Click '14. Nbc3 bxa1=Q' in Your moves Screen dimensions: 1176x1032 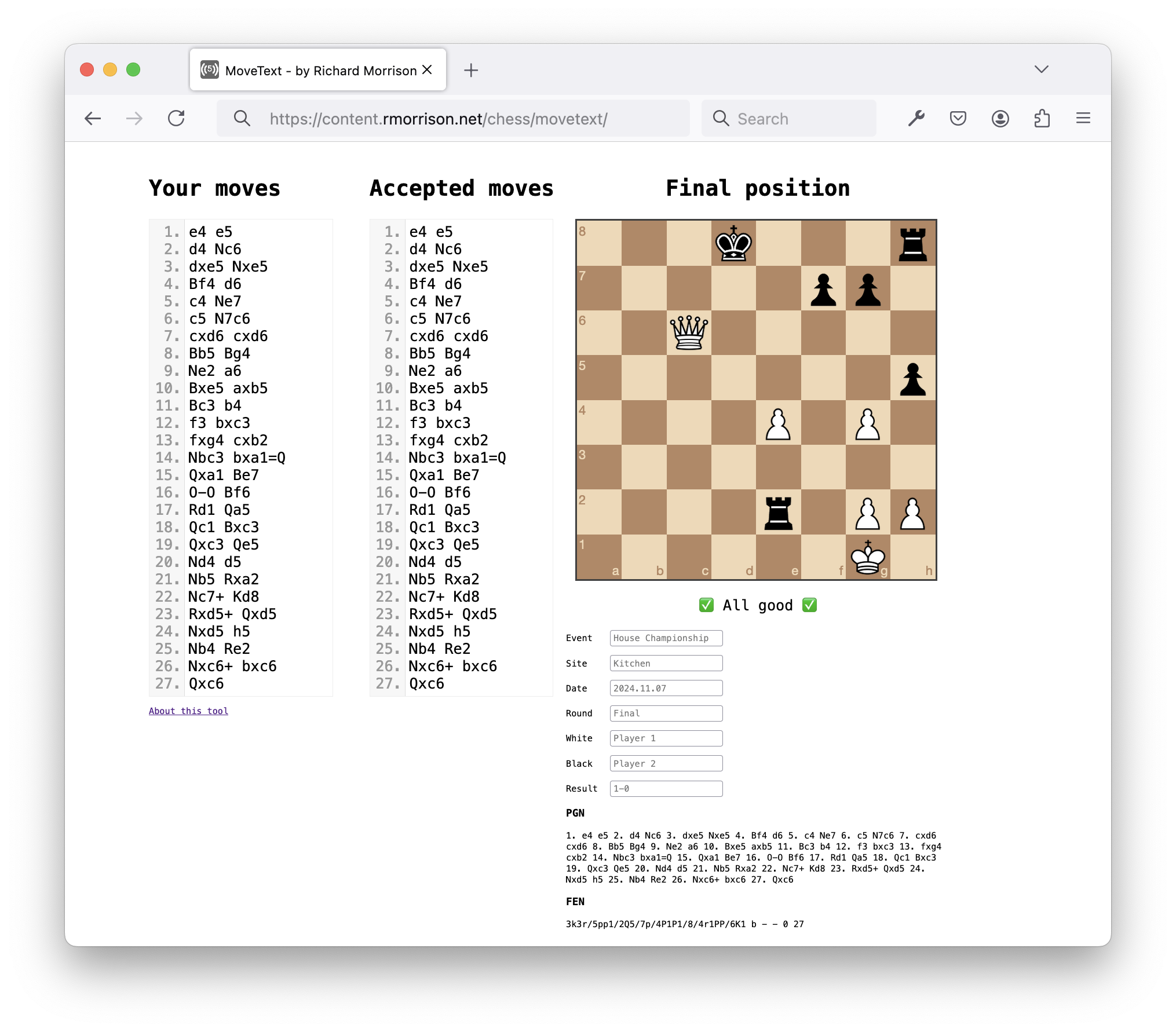pos(237,458)
